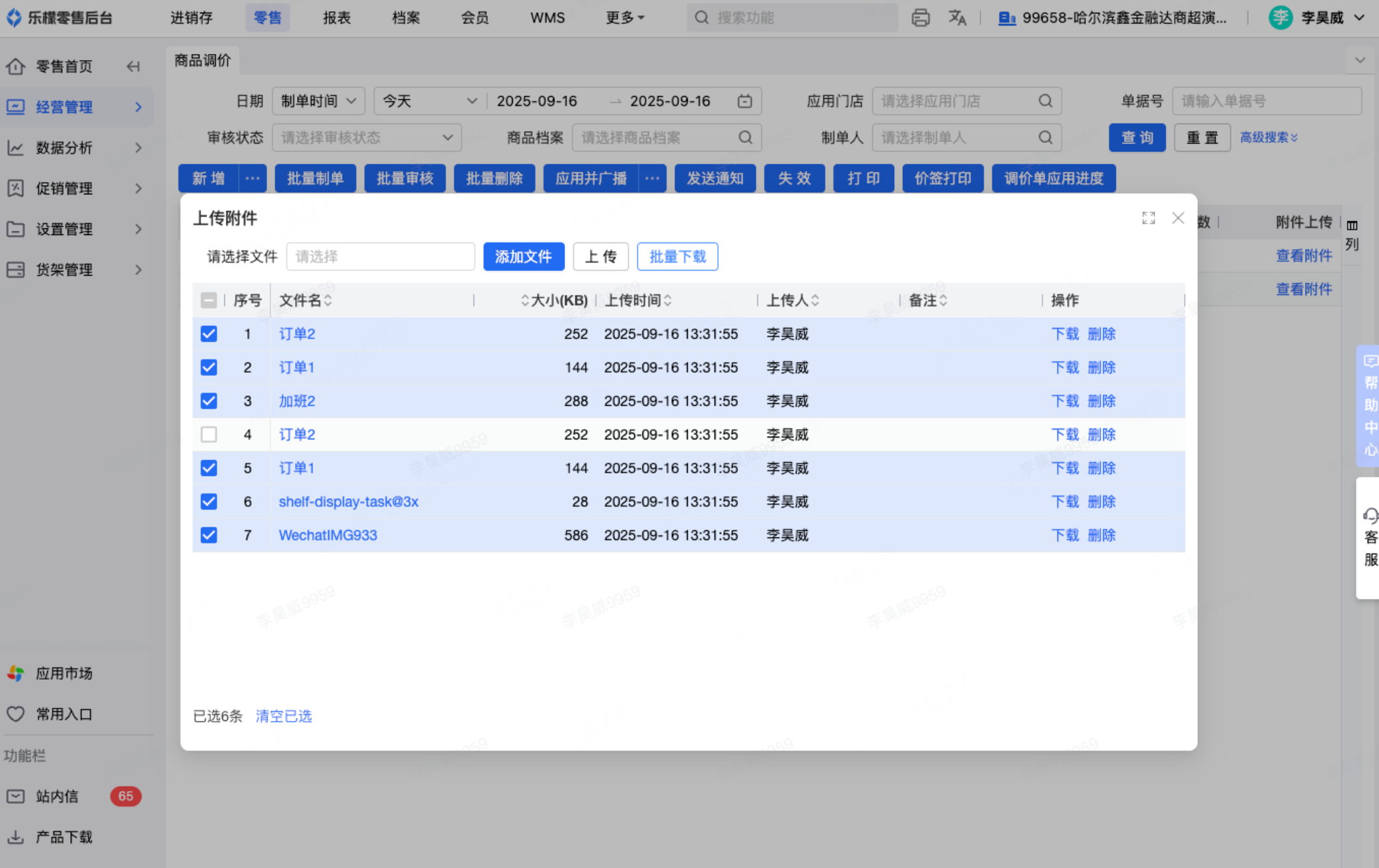Uncheck the WechatIMG933 row checkbox
The image size is (1379, 868).
click(209, 535)
